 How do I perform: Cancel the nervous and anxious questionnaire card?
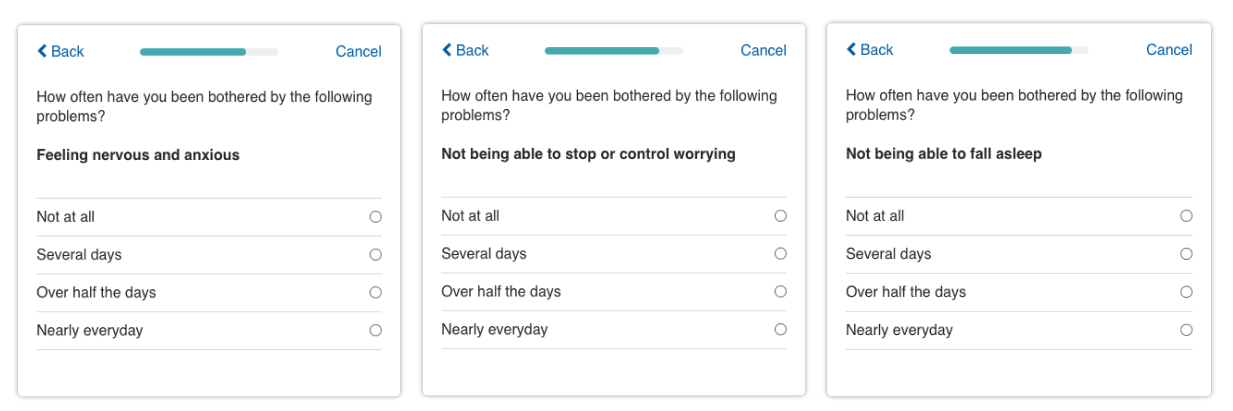coord(358,51)
